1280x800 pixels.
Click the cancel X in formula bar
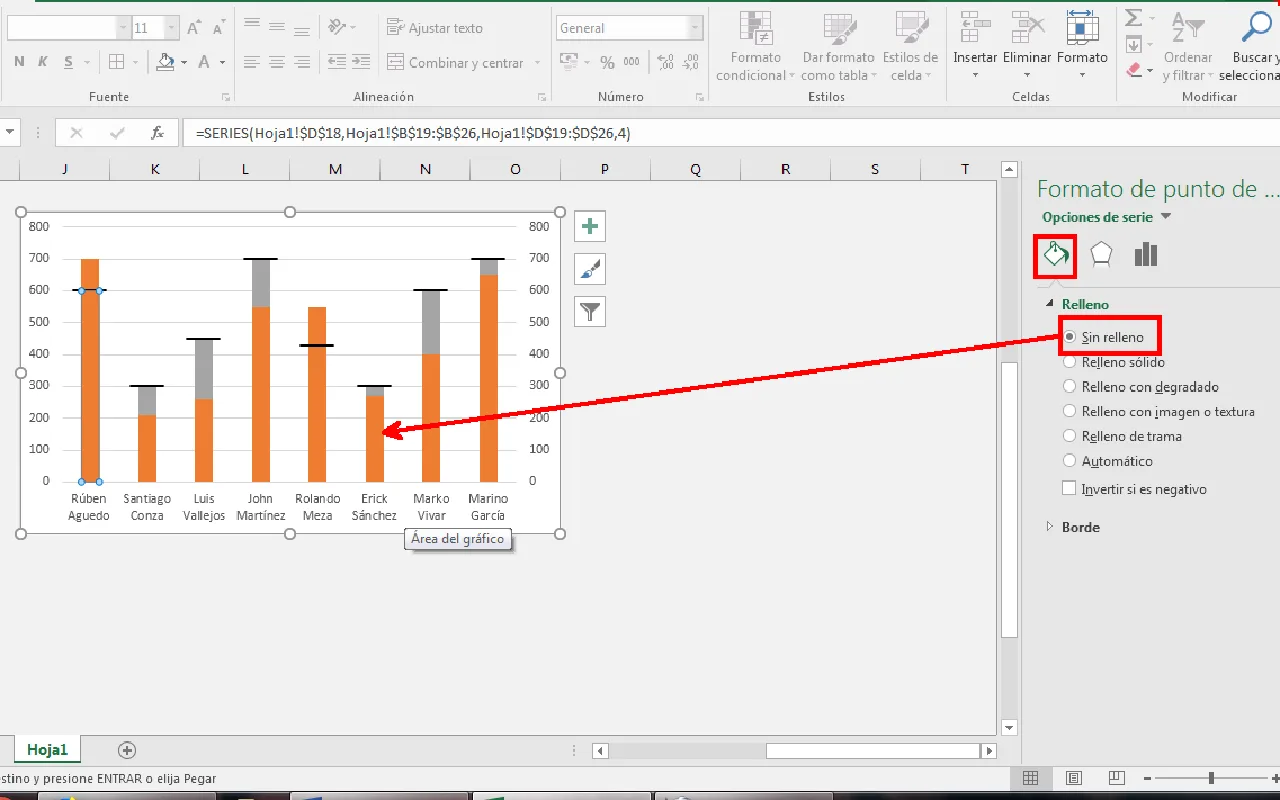coord(76,132)
